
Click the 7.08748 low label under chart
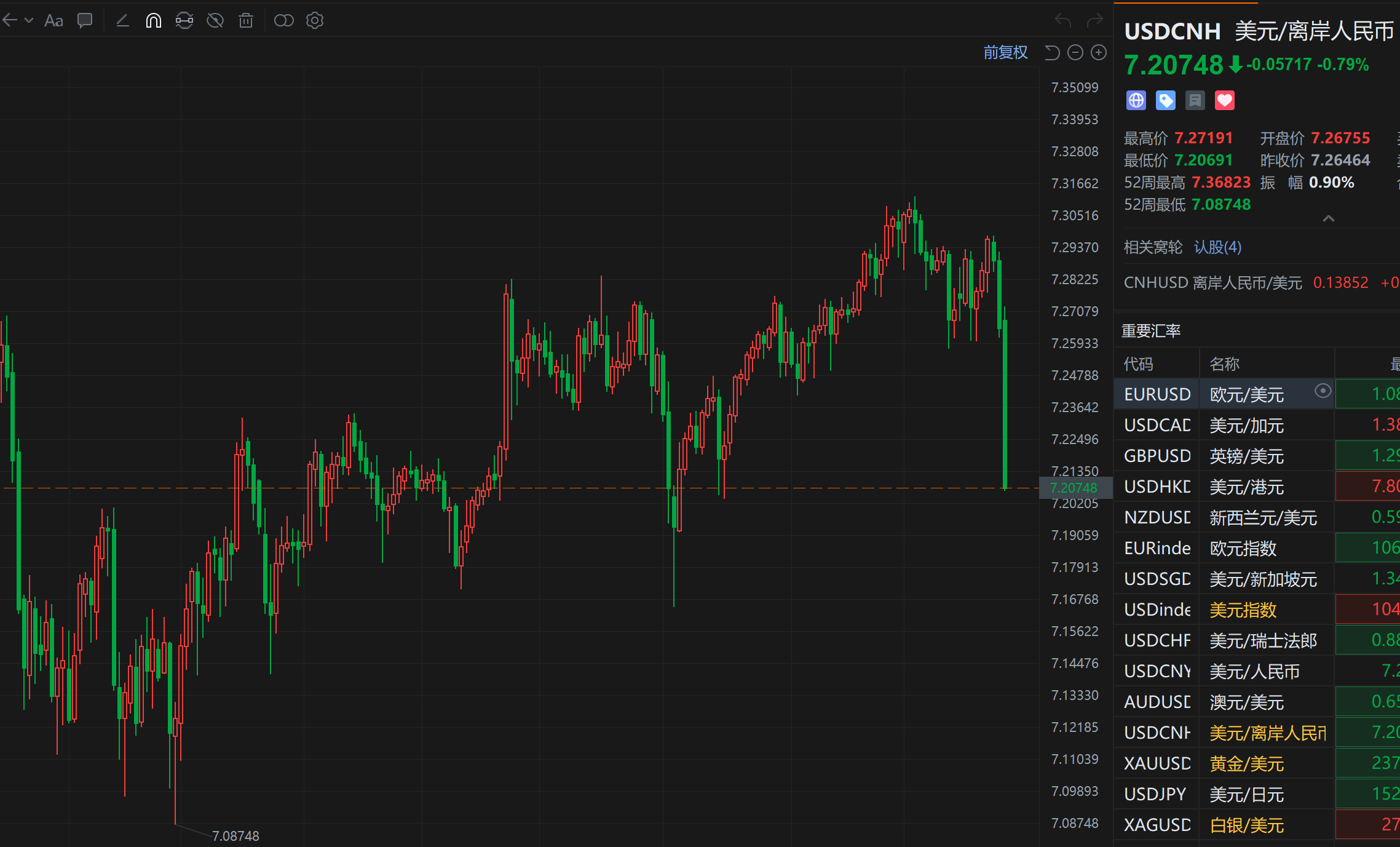pos(235,836)
